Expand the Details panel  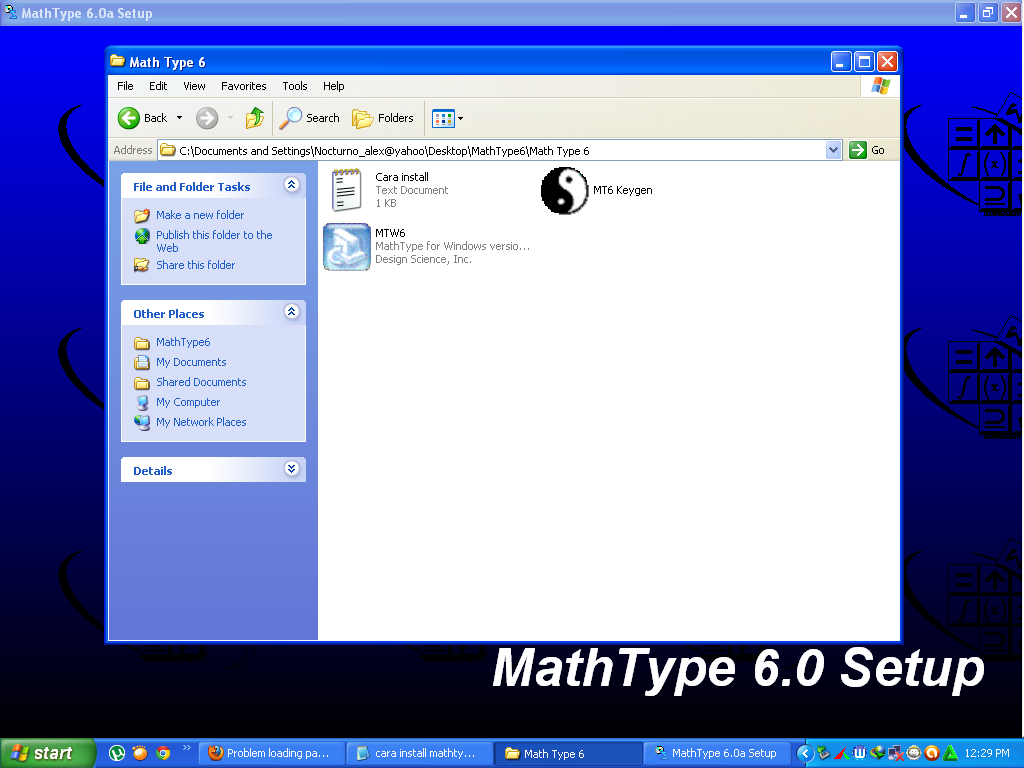(292, 468)
